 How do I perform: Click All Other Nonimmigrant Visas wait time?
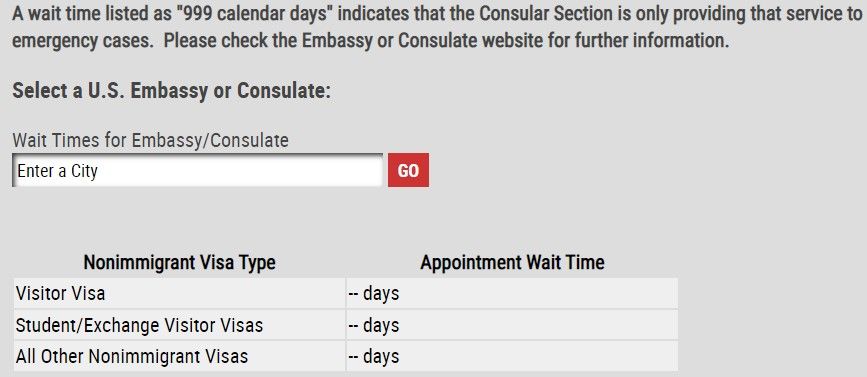point(512,356)
